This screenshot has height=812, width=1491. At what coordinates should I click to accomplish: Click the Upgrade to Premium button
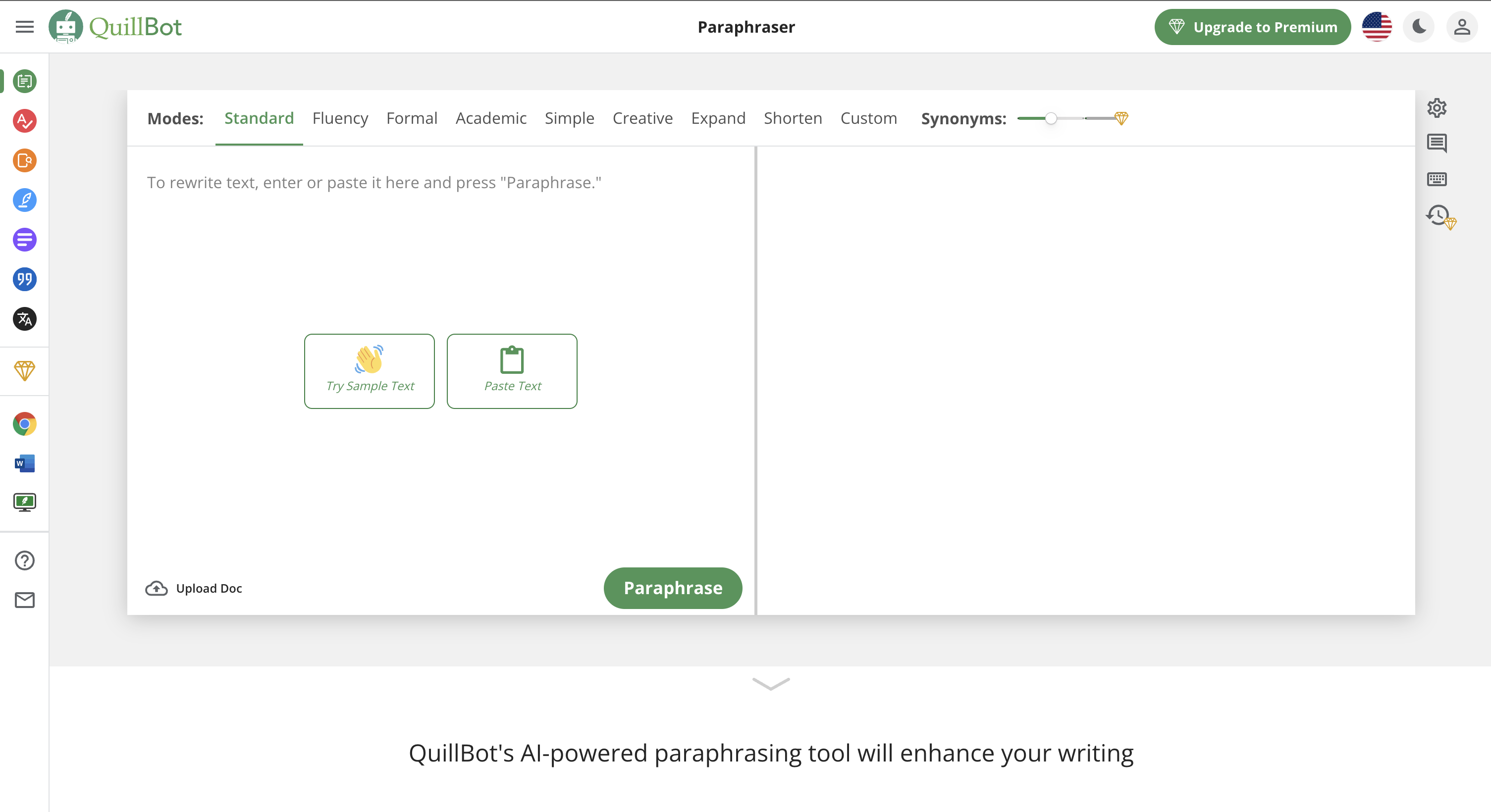1253,27
